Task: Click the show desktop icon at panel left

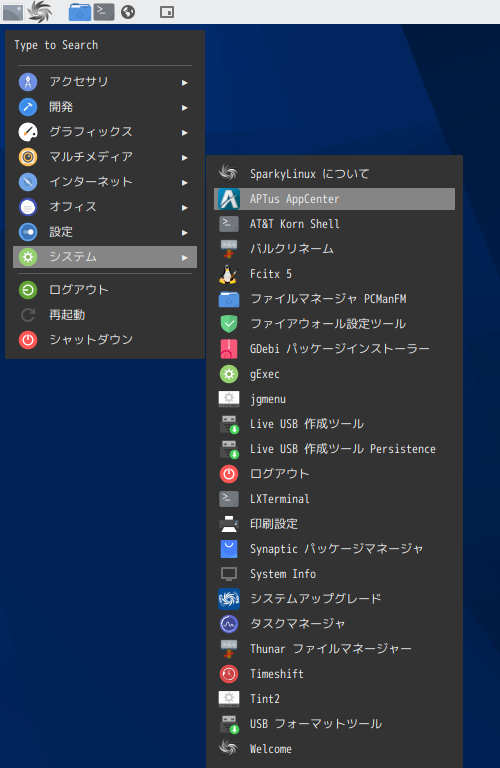Action: [13, 12]
